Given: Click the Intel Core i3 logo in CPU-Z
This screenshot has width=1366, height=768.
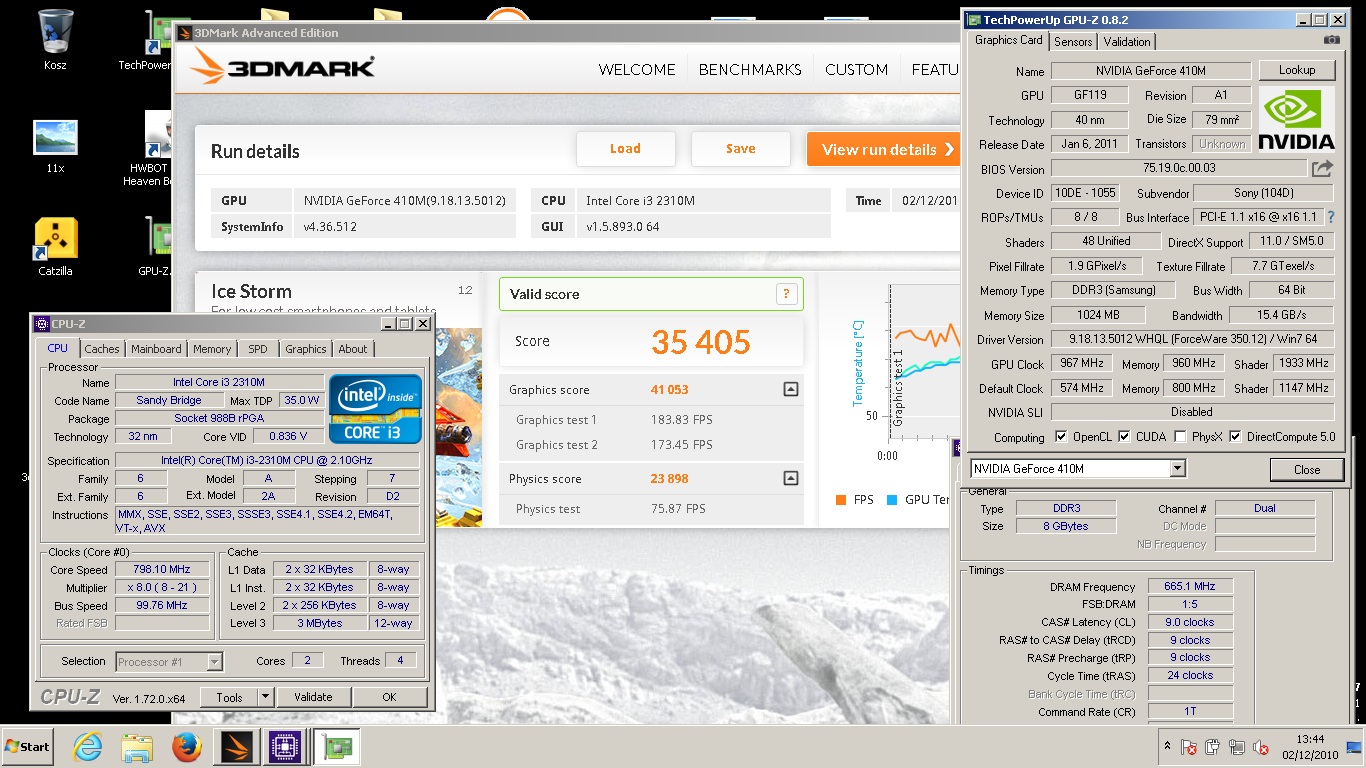Looking at the screenshot, I should (375, 408).
